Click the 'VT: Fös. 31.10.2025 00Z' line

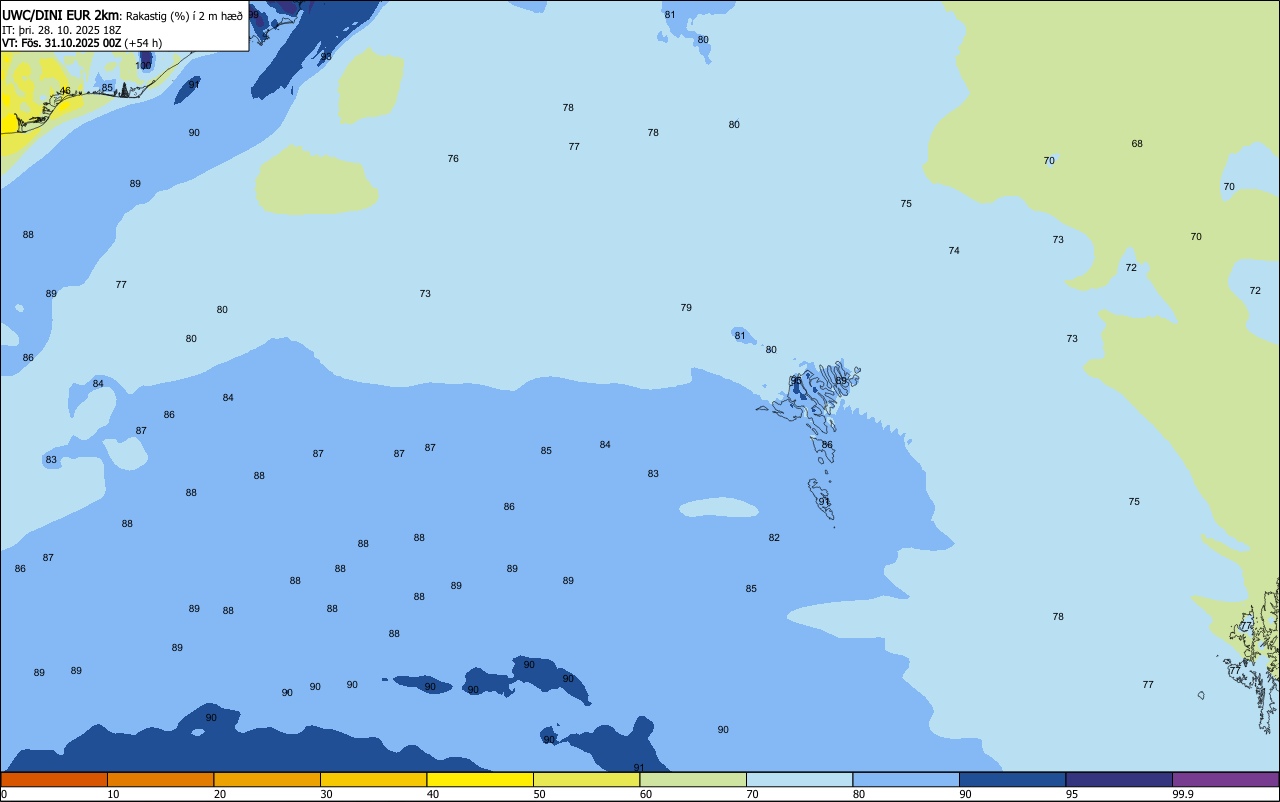[x=62, y=43]
